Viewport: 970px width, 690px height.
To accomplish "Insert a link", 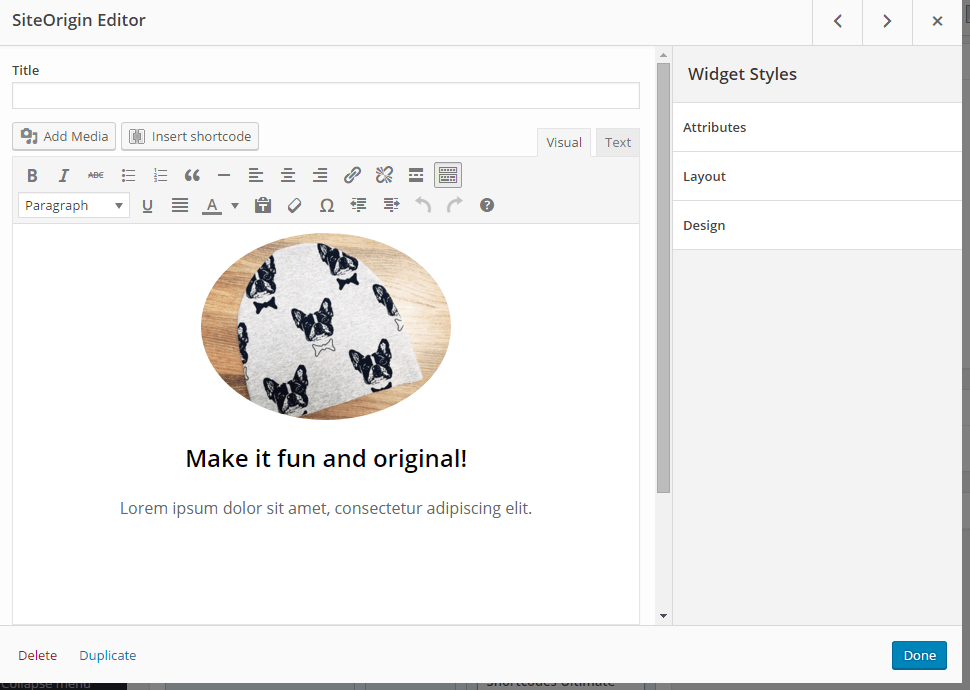I will (352, 175).
